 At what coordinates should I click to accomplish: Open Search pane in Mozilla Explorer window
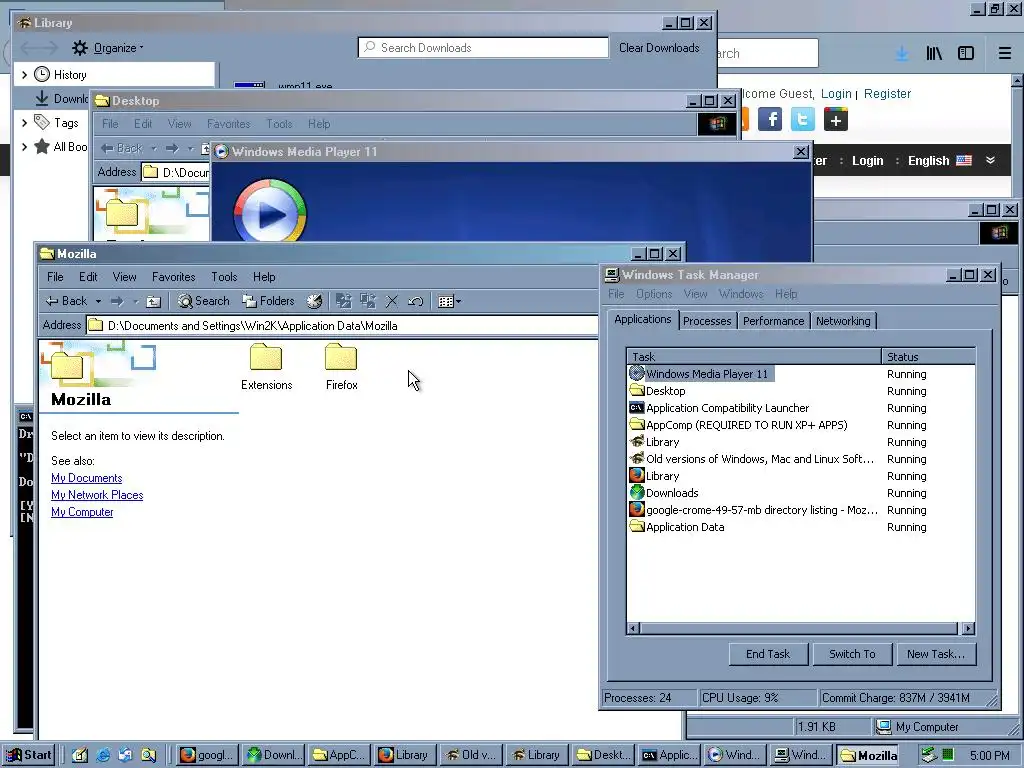204,301
